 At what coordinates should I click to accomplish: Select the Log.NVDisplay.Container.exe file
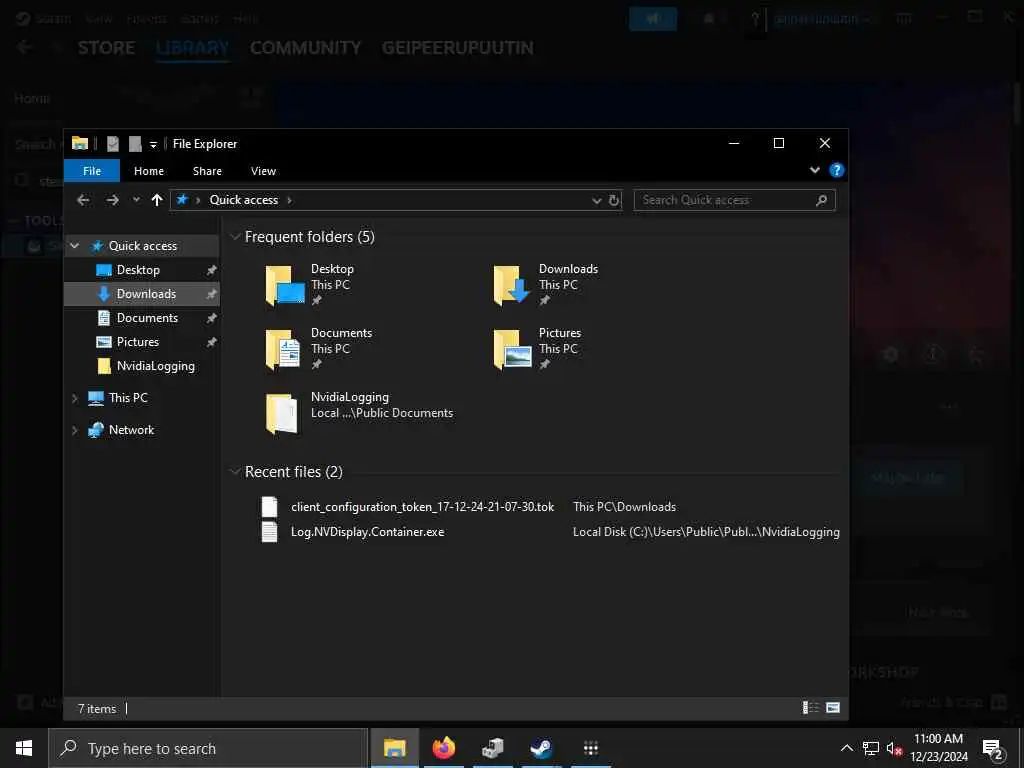pyautogui.click(x=367, y=532)
